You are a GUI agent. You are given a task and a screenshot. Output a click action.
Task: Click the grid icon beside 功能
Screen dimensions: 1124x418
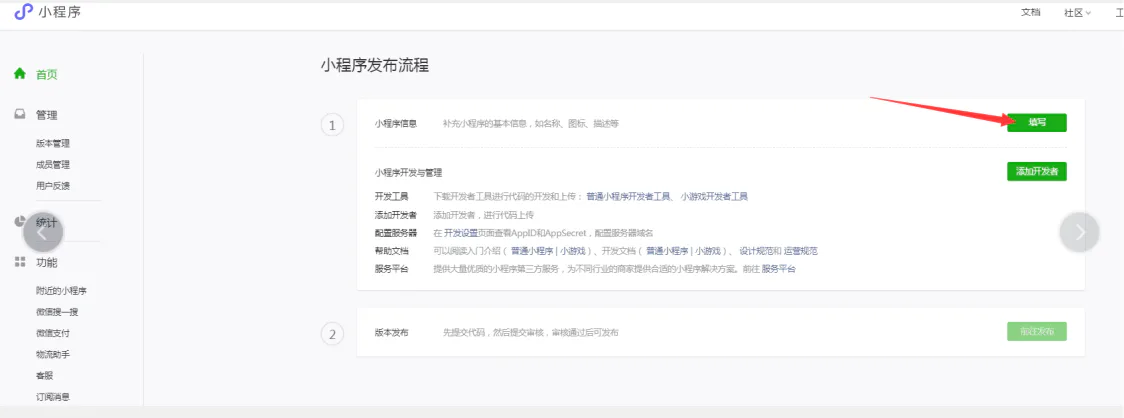point(20,262)
